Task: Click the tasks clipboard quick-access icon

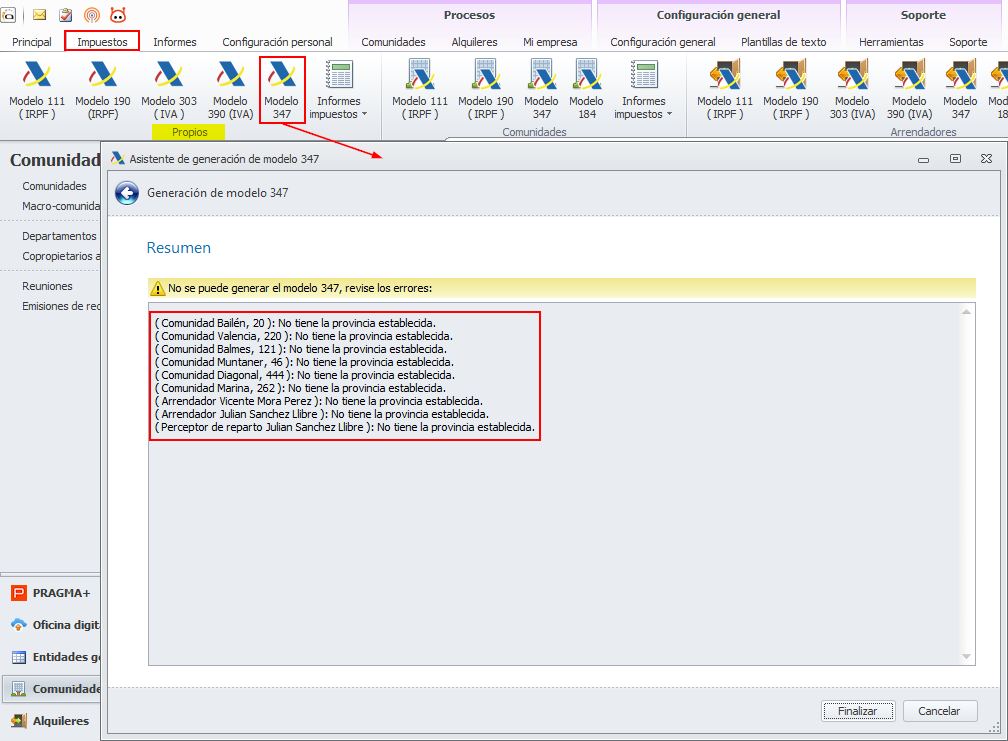Action: point(66,15)
